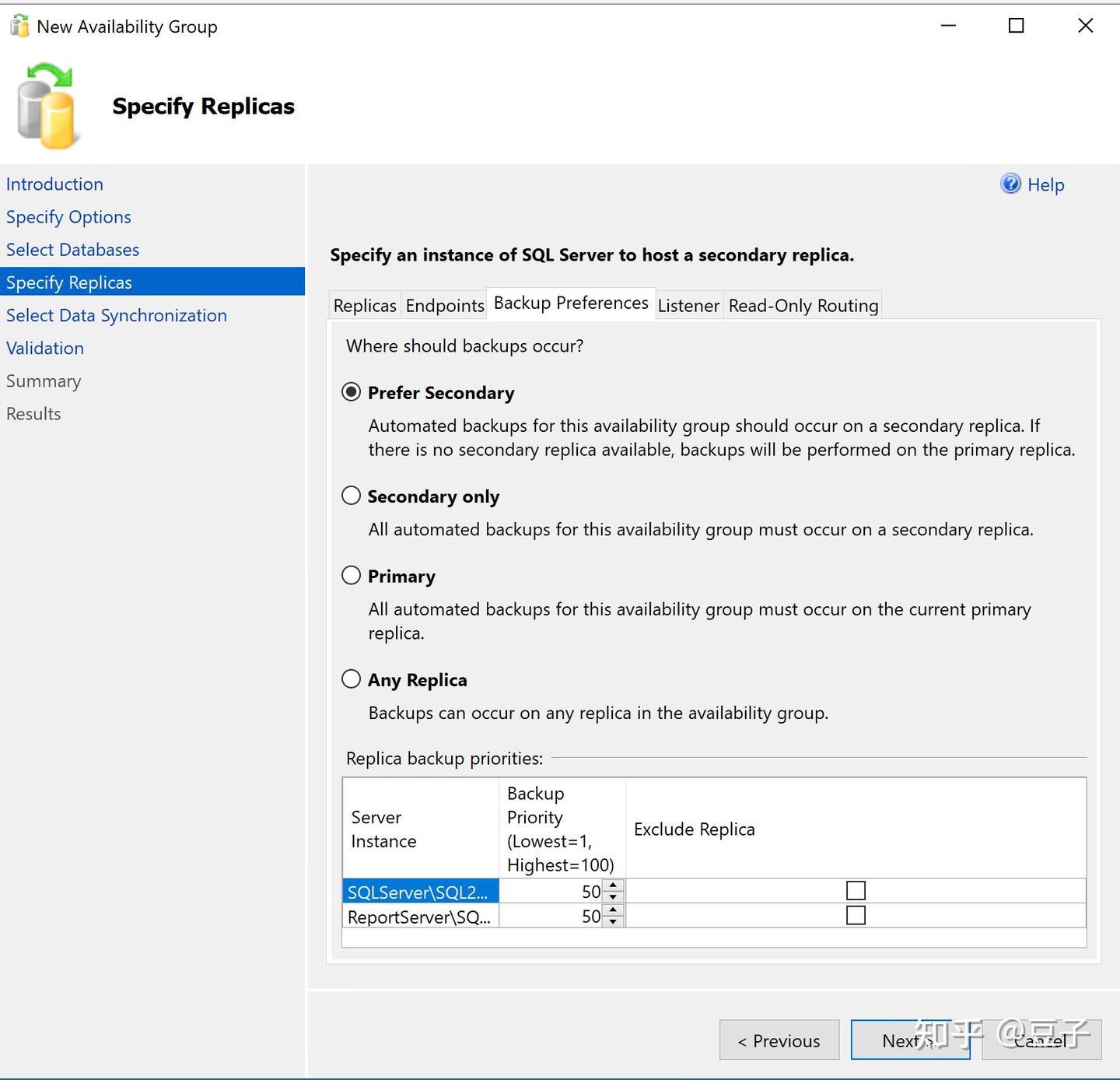This screenshot has height=1080, width=1120.
Task: Select the Secondary only radio button
Action: 352,496
